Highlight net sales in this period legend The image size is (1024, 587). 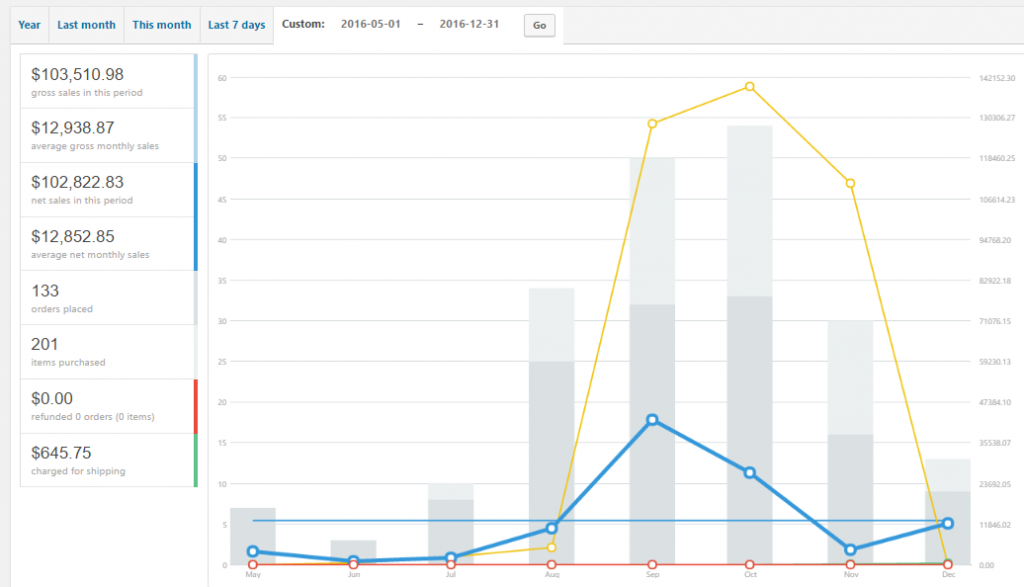(108, 190)
